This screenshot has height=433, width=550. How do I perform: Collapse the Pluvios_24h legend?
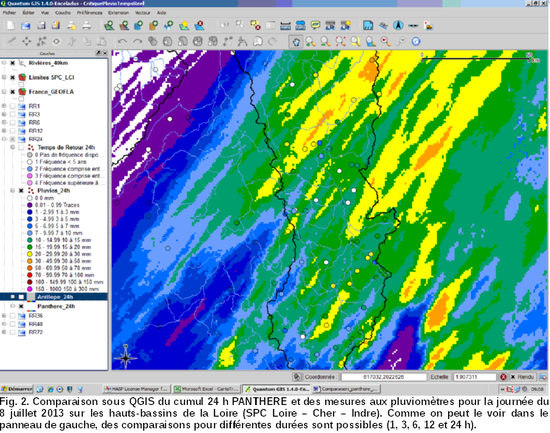click(13, 191)
